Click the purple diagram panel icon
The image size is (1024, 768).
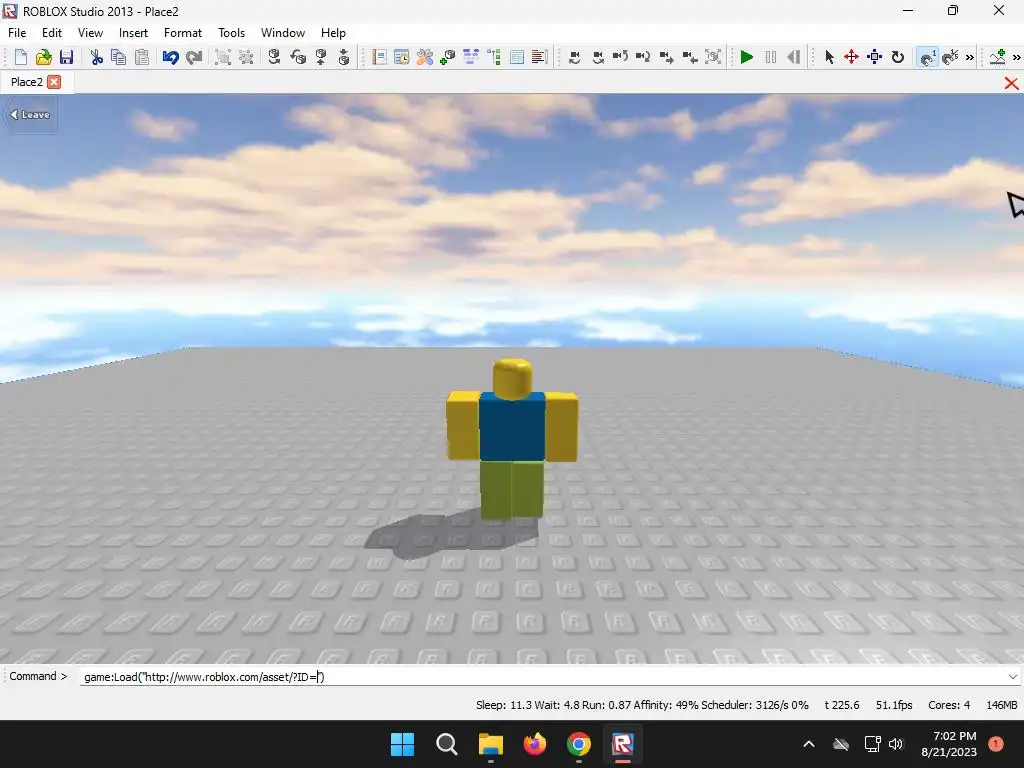pos(471,57)
